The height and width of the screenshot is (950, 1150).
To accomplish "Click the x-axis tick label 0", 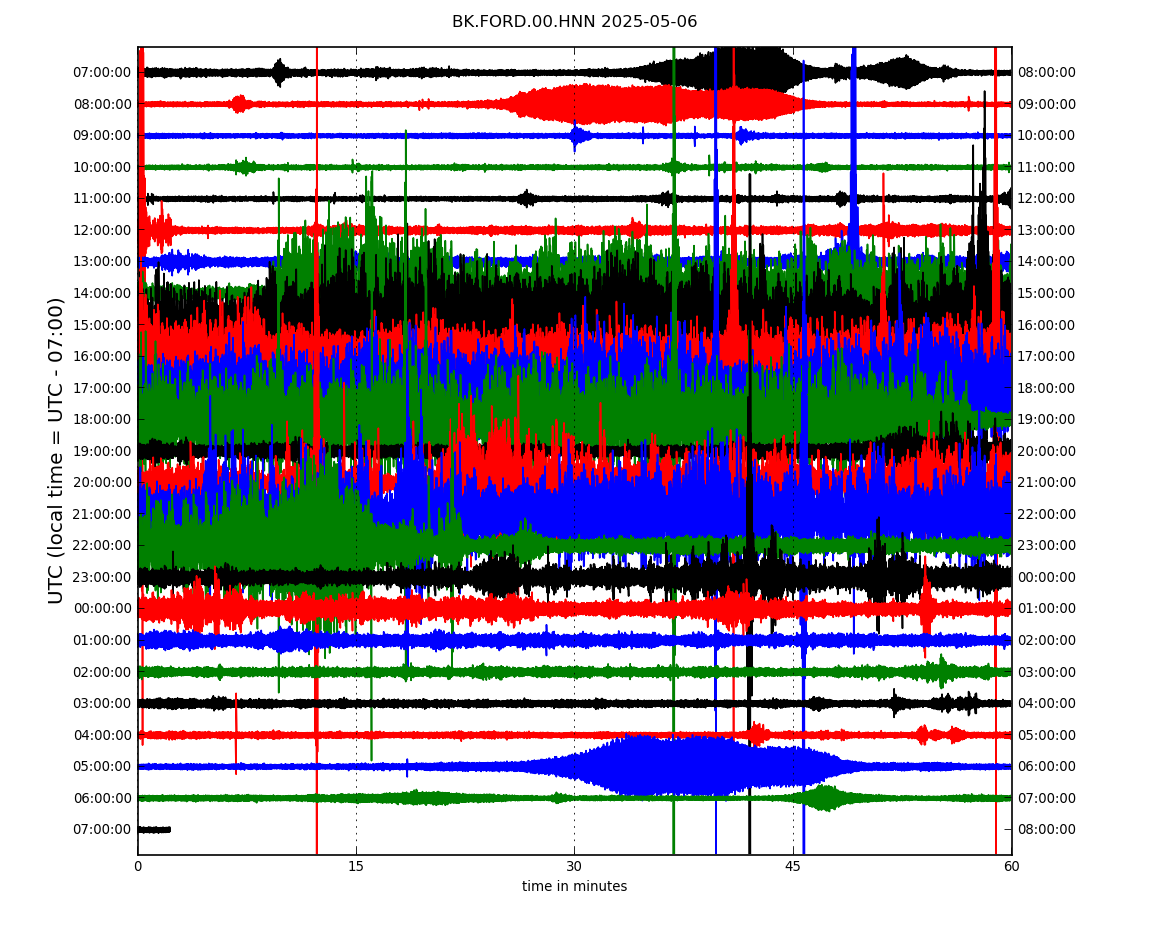I will 138,867.
